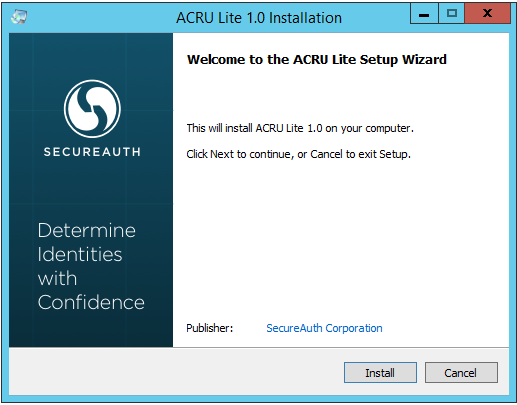Viewport: 517px width, 405px height.
Task: Maximize the ACRU Lite Installation window
Action: [x=452, y=14]
